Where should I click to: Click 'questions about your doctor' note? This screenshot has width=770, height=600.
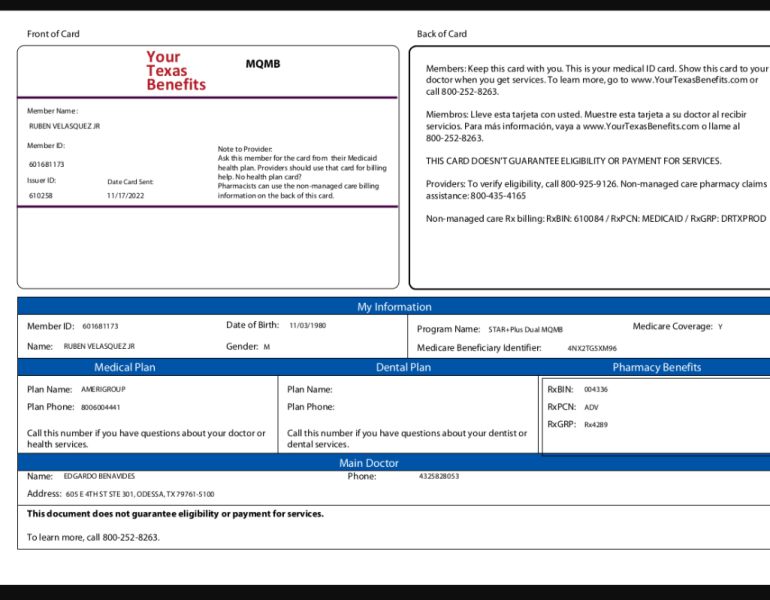146,438
